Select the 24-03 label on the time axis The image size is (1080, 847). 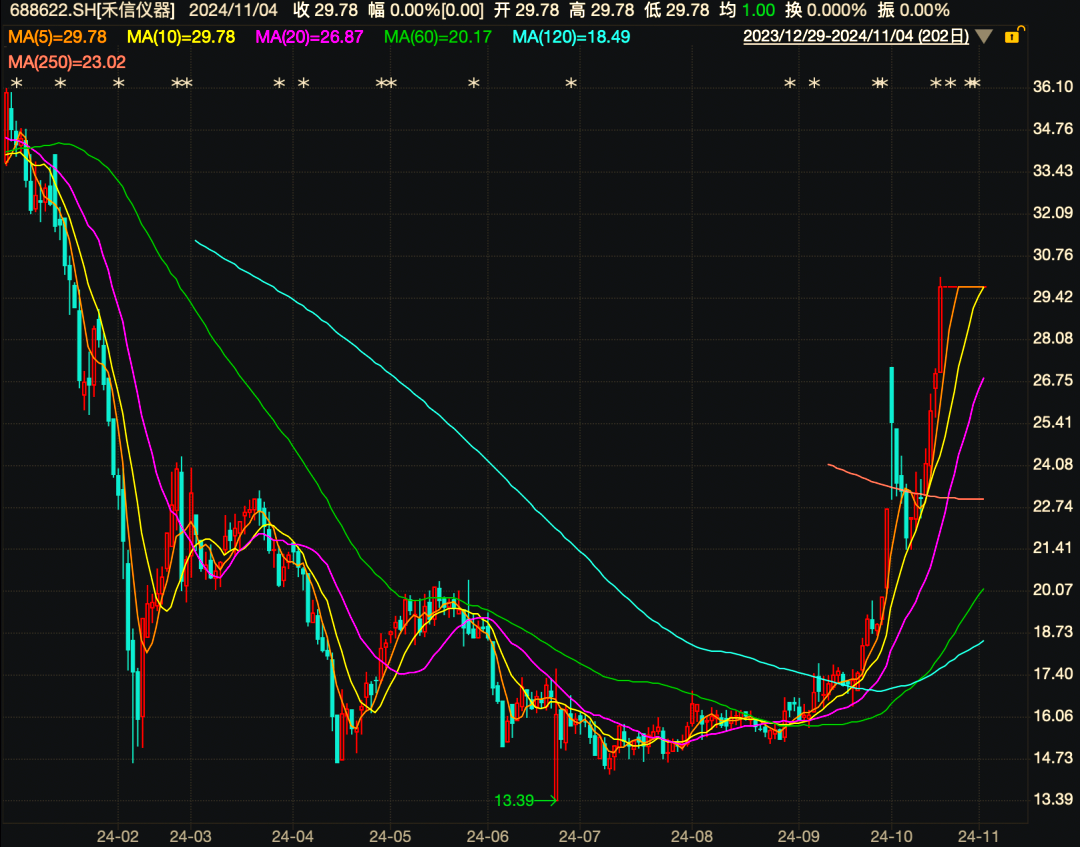coord(190,835)
